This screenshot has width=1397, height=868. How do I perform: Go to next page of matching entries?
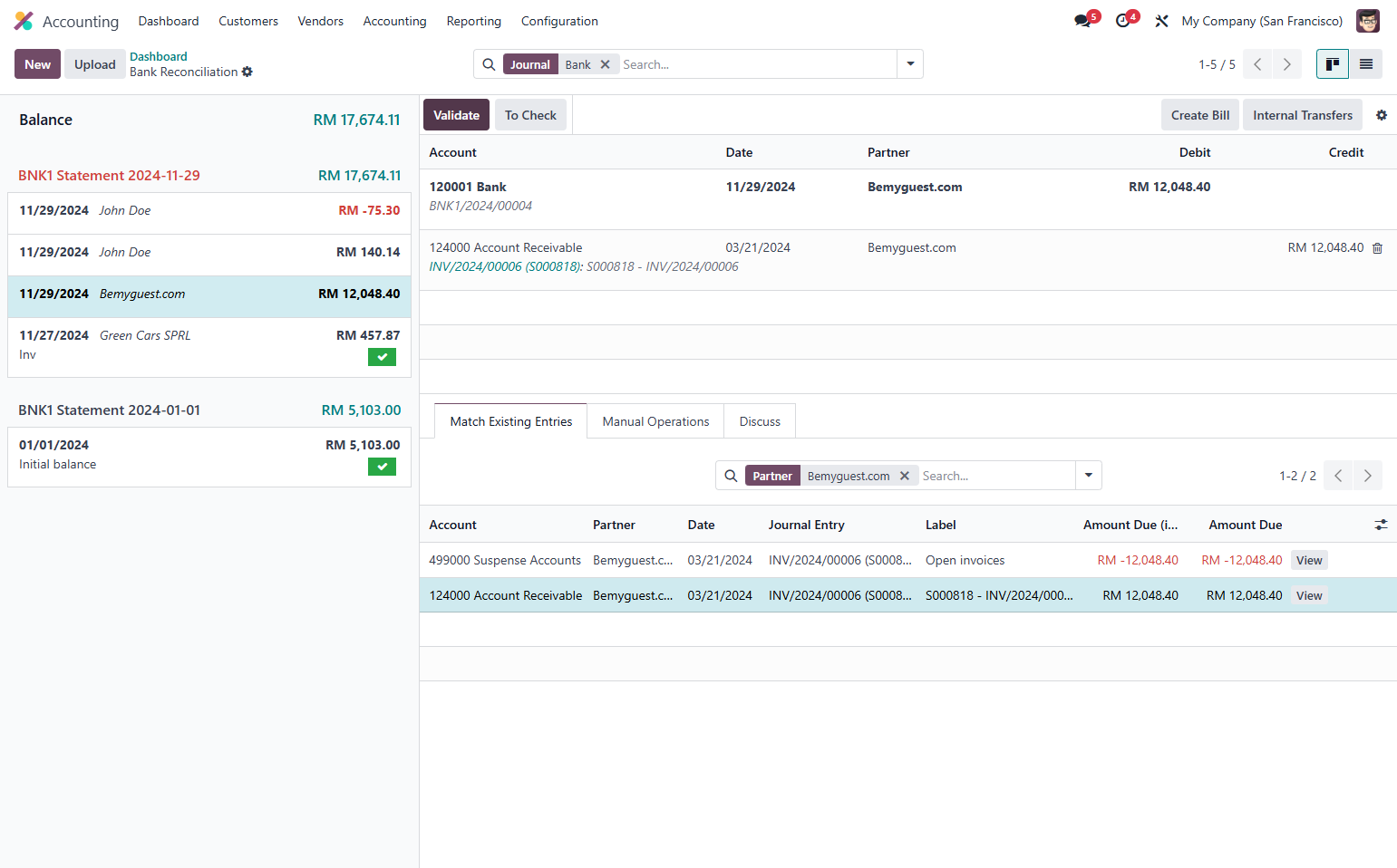coord(1367,476)
